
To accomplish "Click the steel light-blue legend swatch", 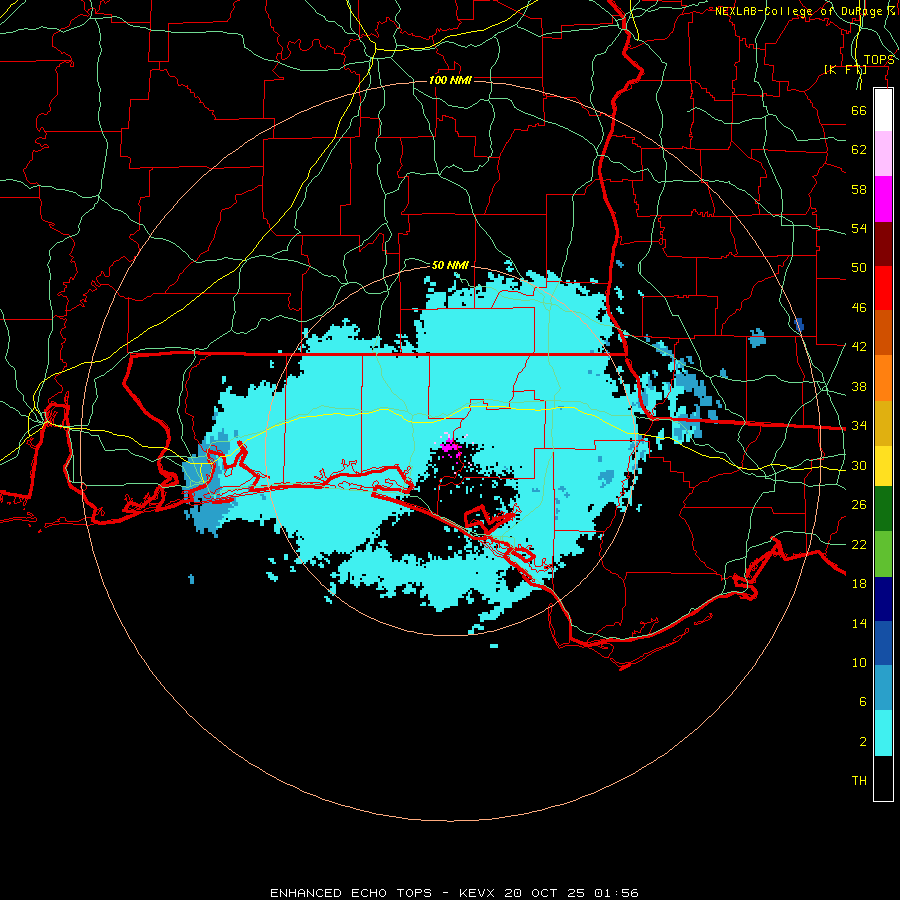I will pyautogui.click(x=883, y=688).
